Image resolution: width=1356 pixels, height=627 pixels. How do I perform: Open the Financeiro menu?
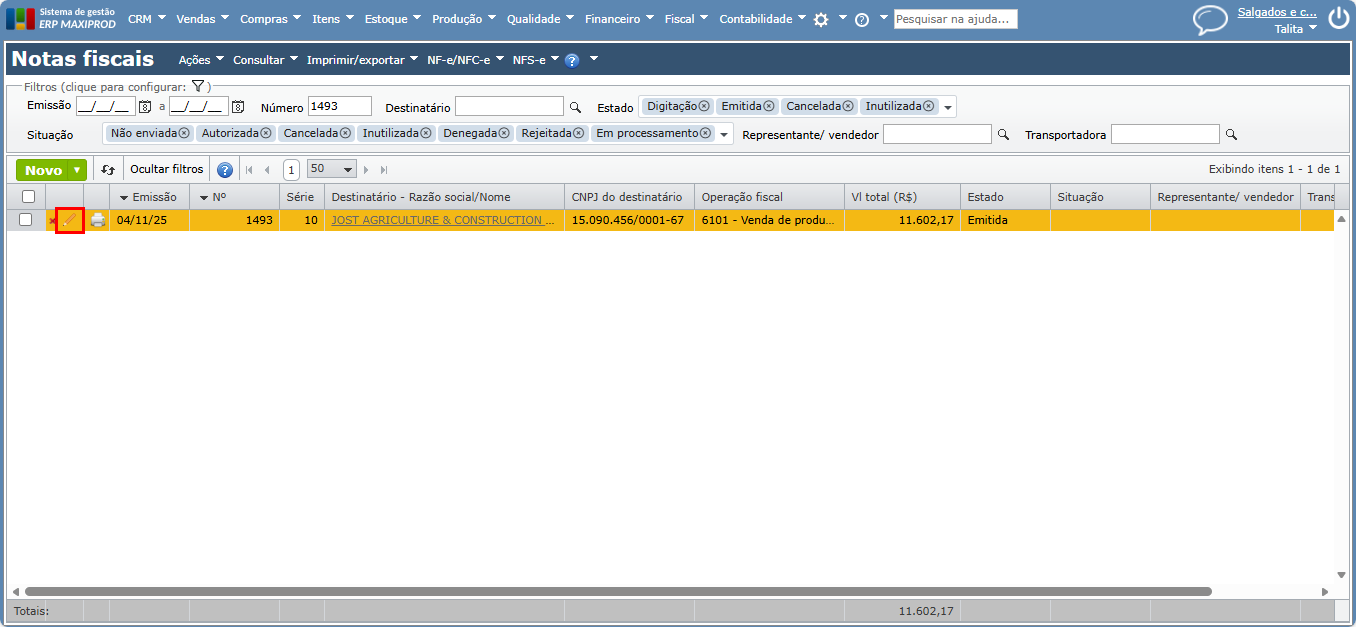pos(619,19)
